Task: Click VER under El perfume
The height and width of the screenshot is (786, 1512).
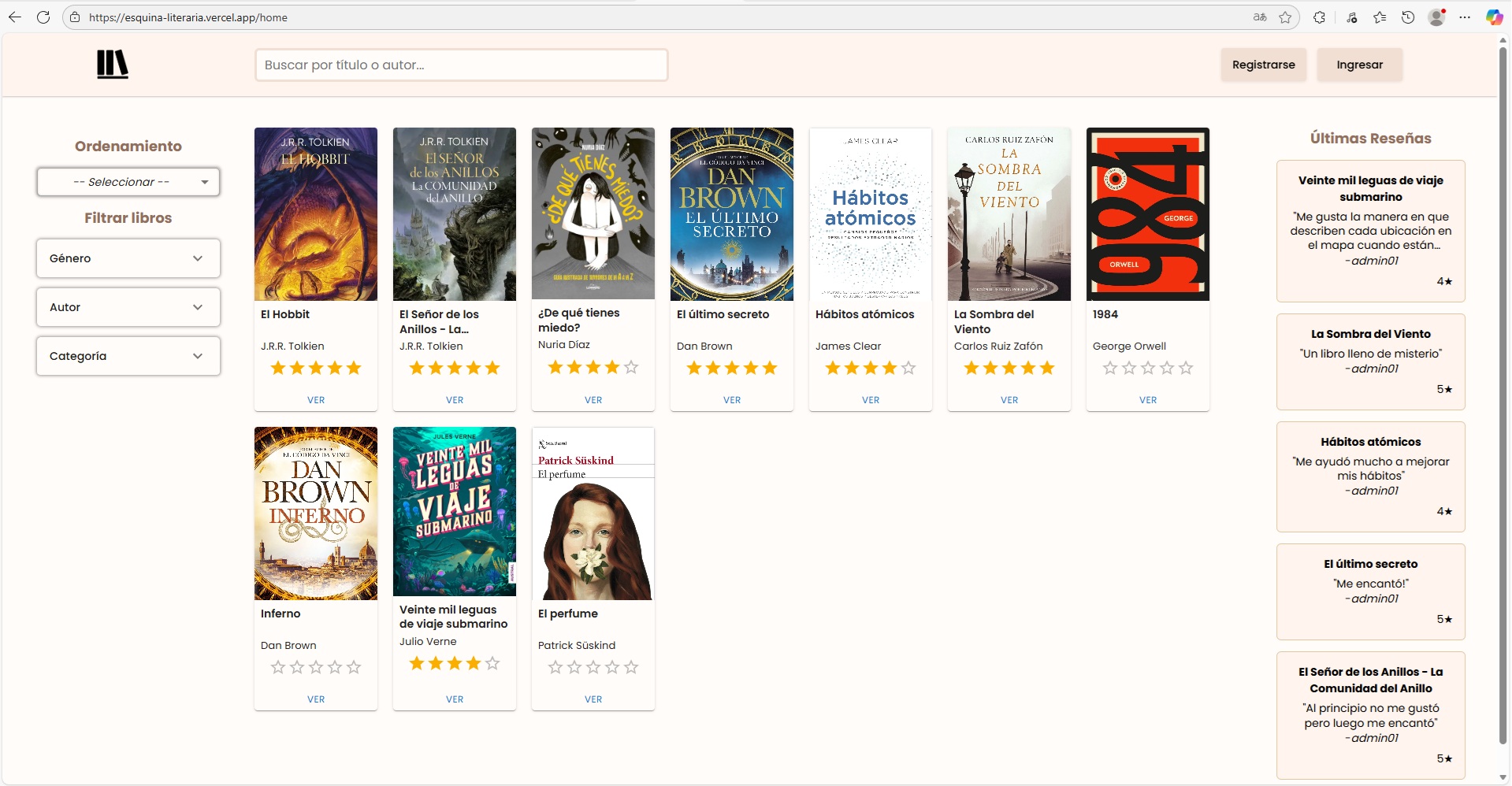Action: click(x=593, y=699)
